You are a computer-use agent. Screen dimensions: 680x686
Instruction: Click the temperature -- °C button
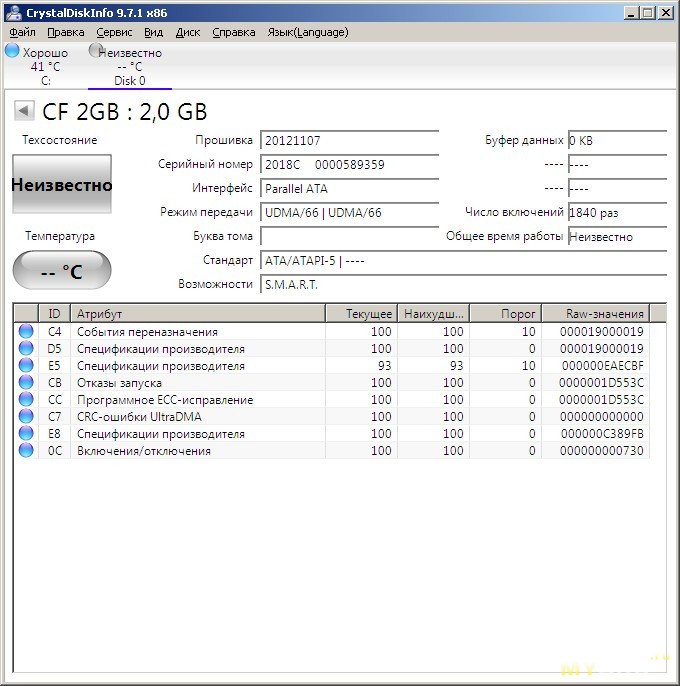pos(62,271)
